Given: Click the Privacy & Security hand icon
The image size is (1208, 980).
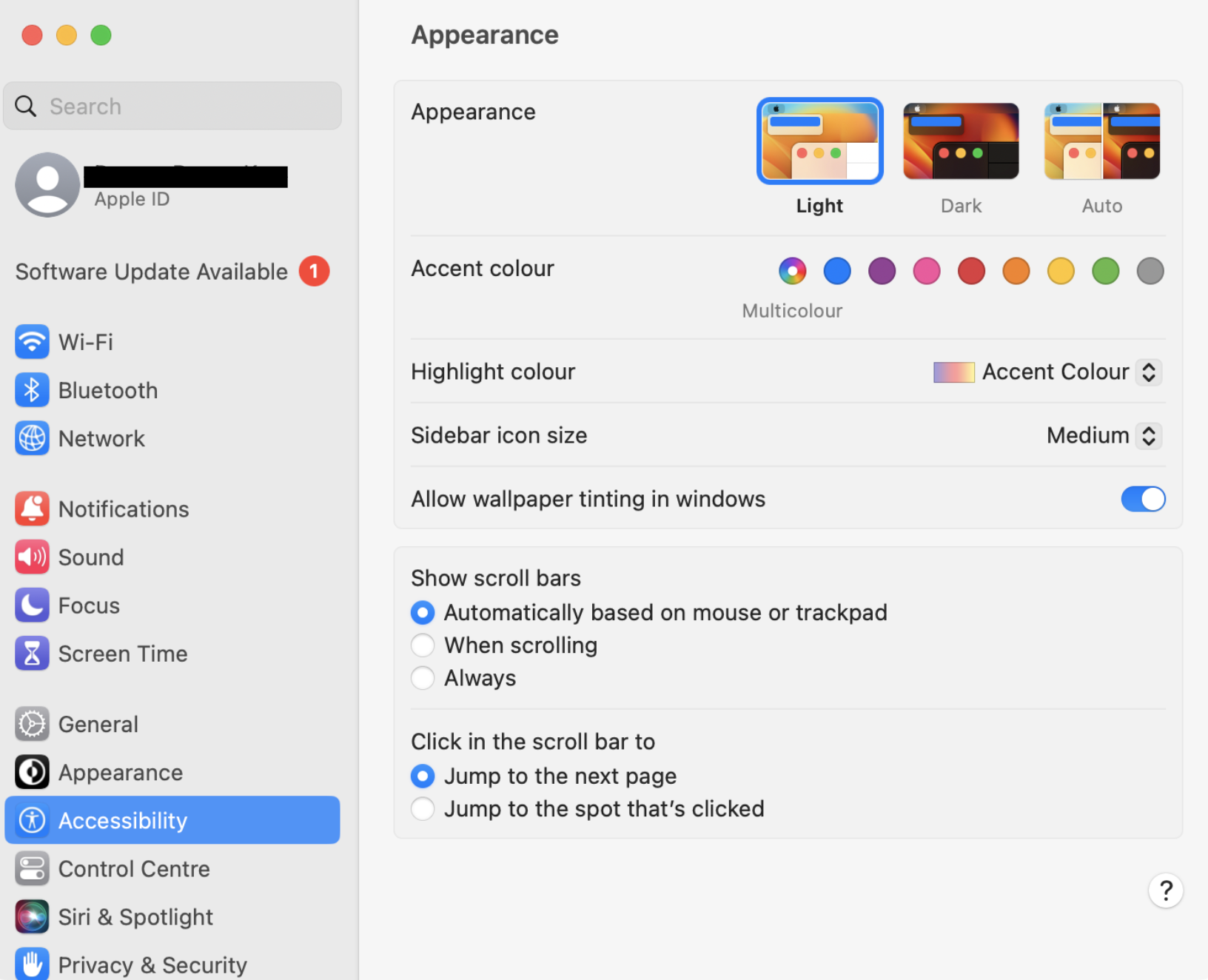Looking at the screenshot, I should (x=32, y=964).
